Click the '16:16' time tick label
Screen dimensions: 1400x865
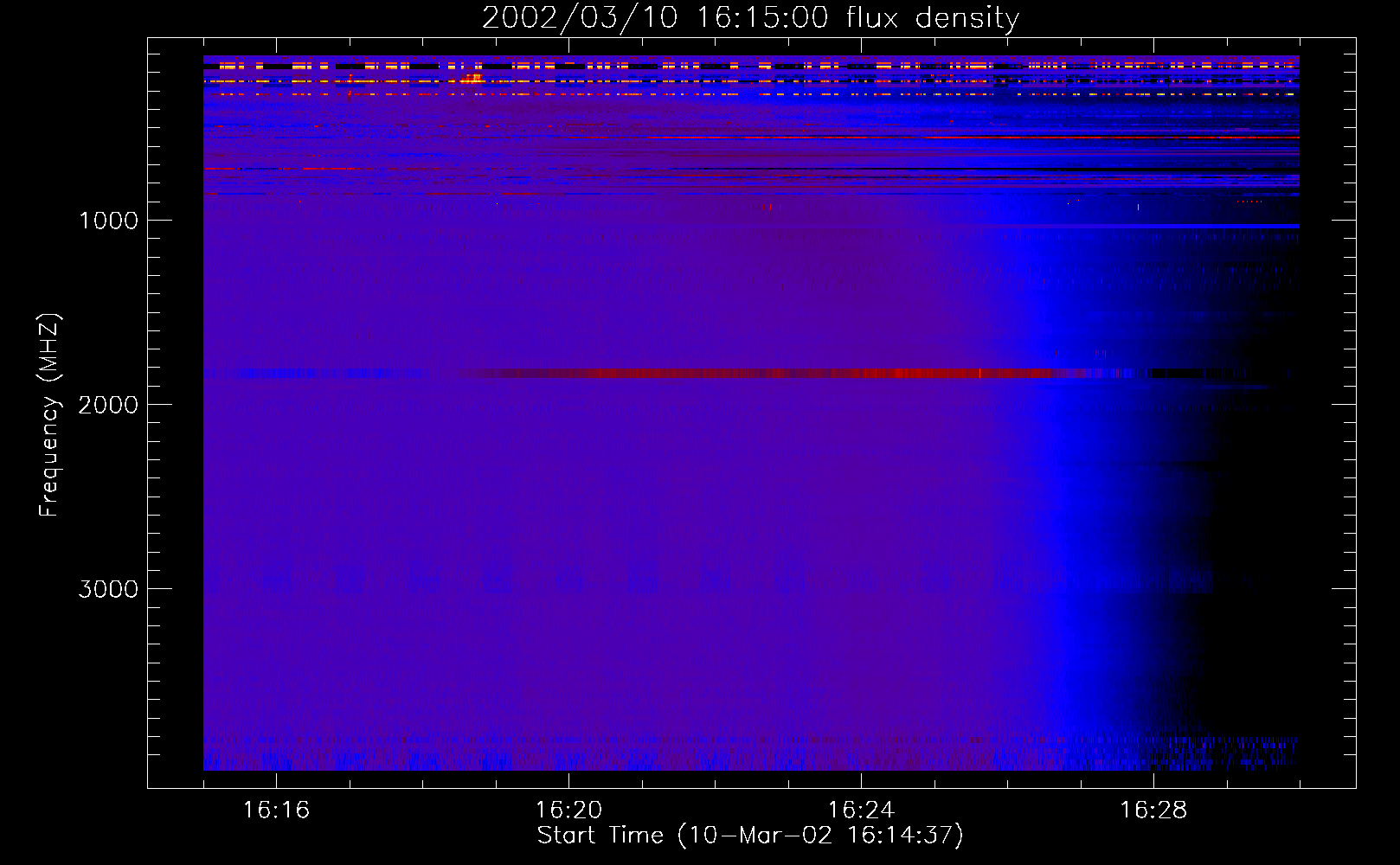[276, 811]
